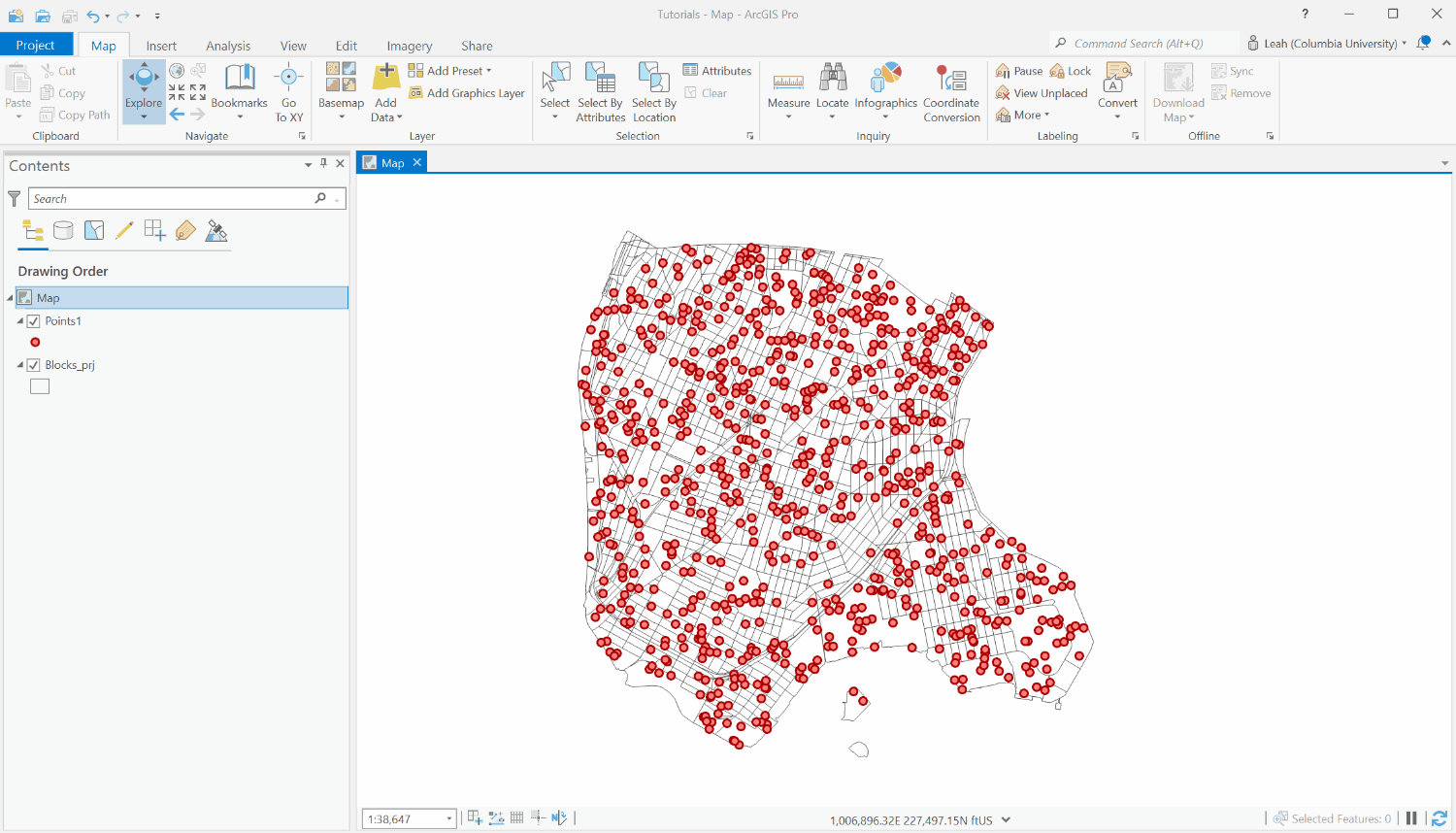This screenshot has width=1456, height=833.
Task: Uncheck the Points1 layer visibility
Action: point(33,320)
